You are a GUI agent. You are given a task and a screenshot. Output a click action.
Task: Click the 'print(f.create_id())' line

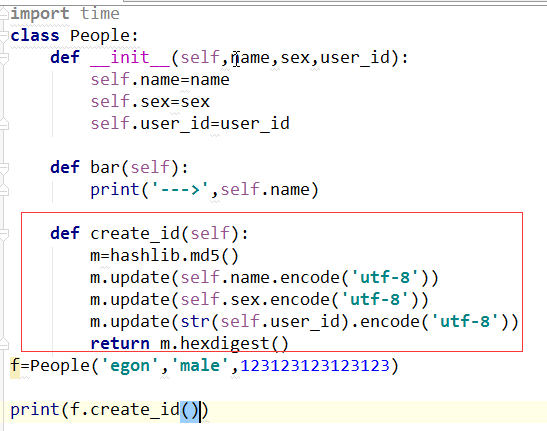[x=109, y=410]
